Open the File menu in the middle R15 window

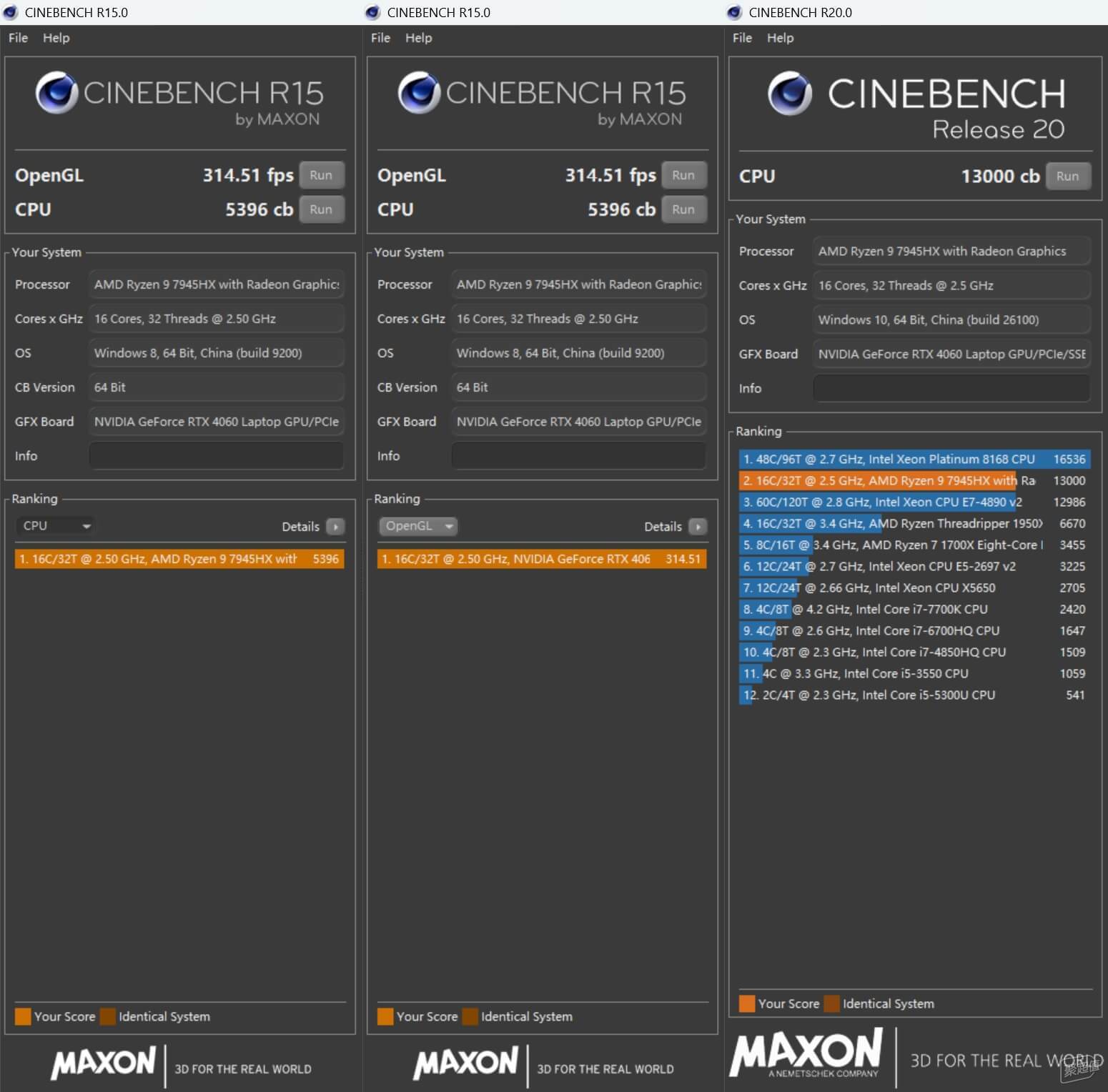pyautogui.click(x=380, y=38)
